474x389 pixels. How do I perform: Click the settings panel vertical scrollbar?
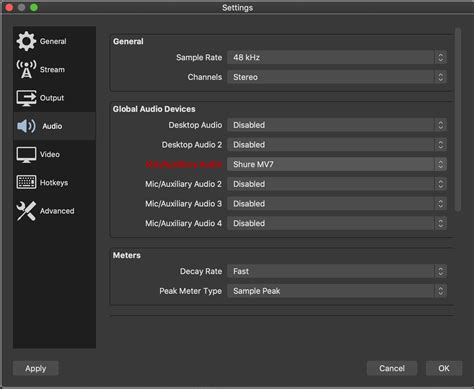tap(458, 119)
